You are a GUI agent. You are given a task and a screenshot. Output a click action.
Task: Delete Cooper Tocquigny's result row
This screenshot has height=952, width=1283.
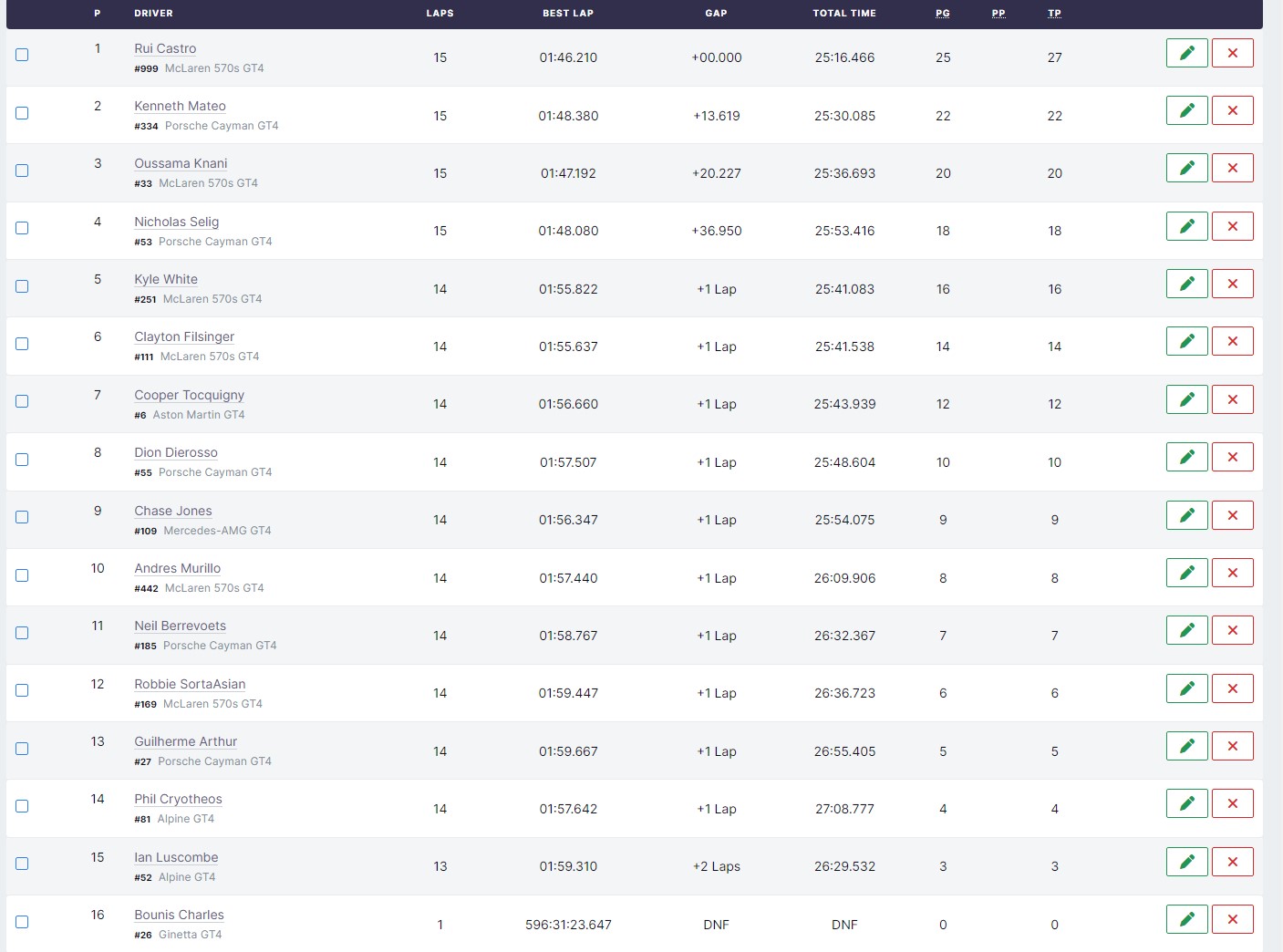coord(1232,399)
